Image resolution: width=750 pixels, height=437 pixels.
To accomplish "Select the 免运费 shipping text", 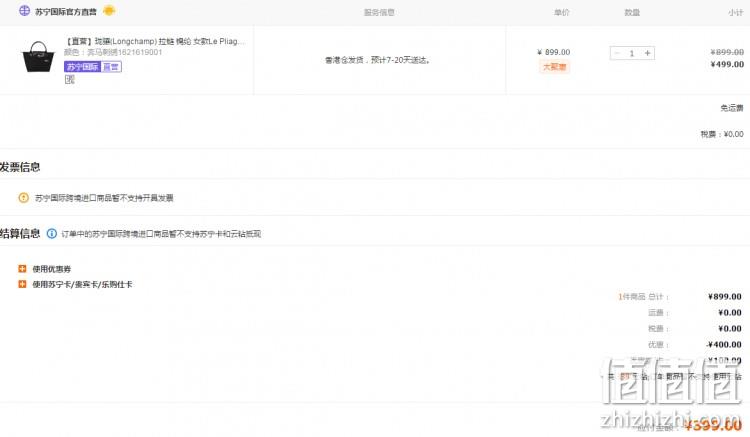I will pos(732,108).
